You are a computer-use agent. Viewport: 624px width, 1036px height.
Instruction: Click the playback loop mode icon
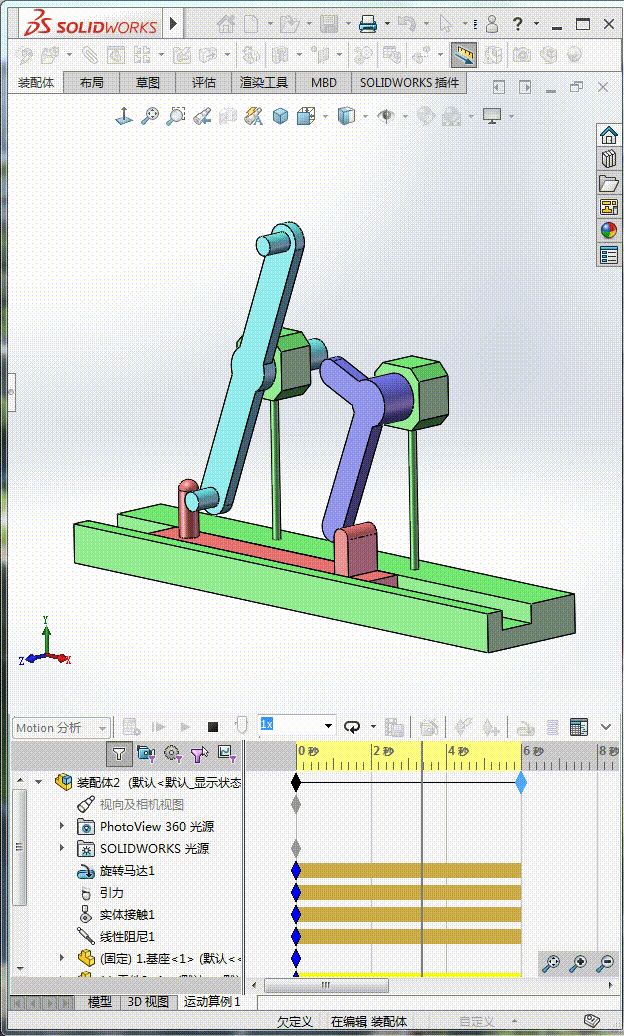pos(352,727)
